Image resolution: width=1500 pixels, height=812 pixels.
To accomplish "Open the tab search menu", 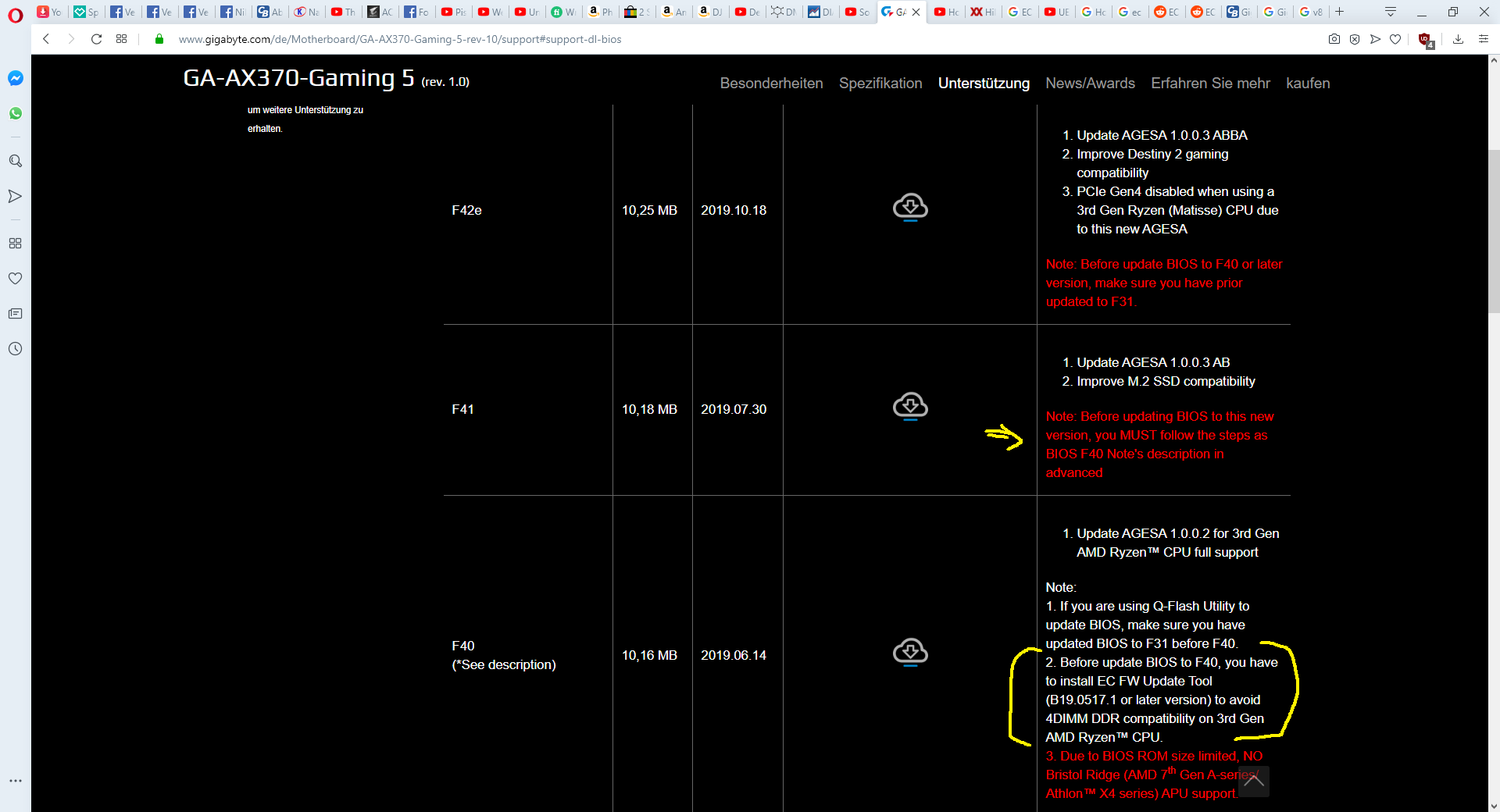I will click(1391, 12).
